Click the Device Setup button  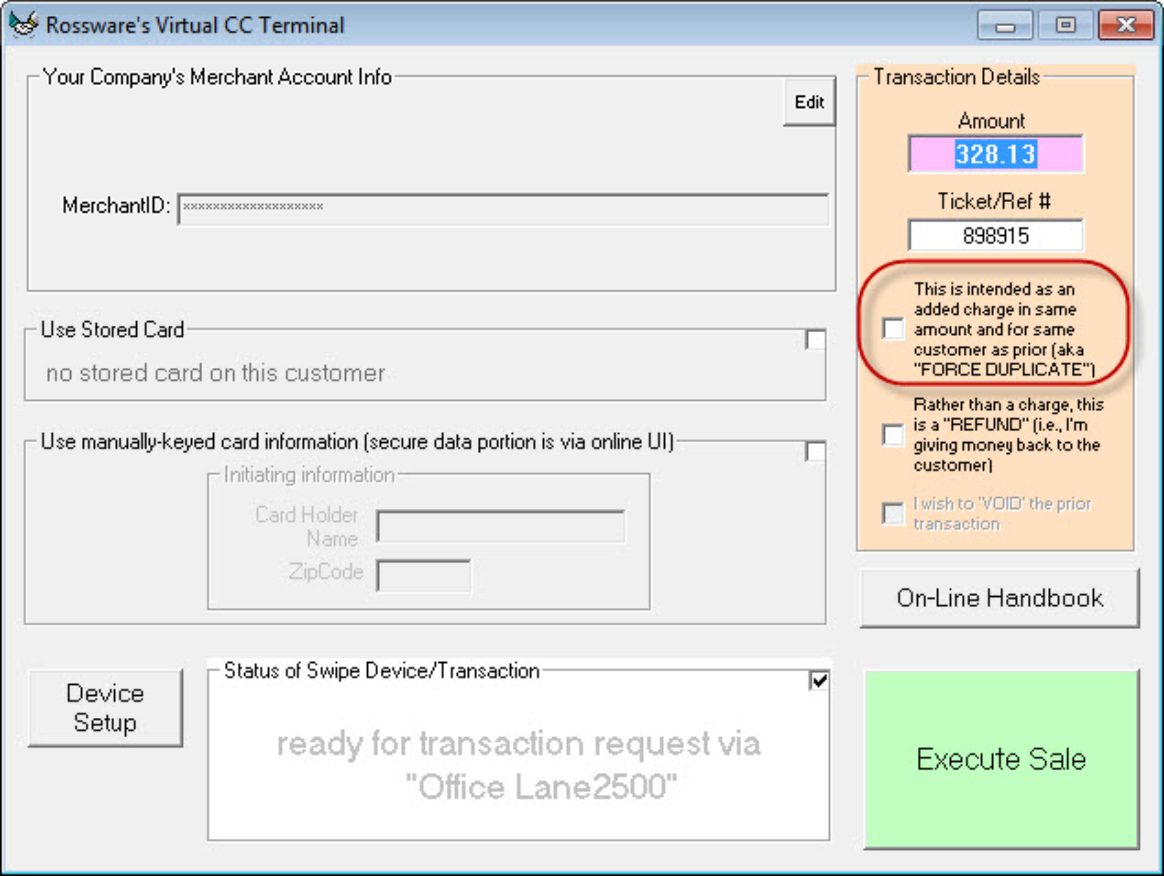click(x=105, y=707)
